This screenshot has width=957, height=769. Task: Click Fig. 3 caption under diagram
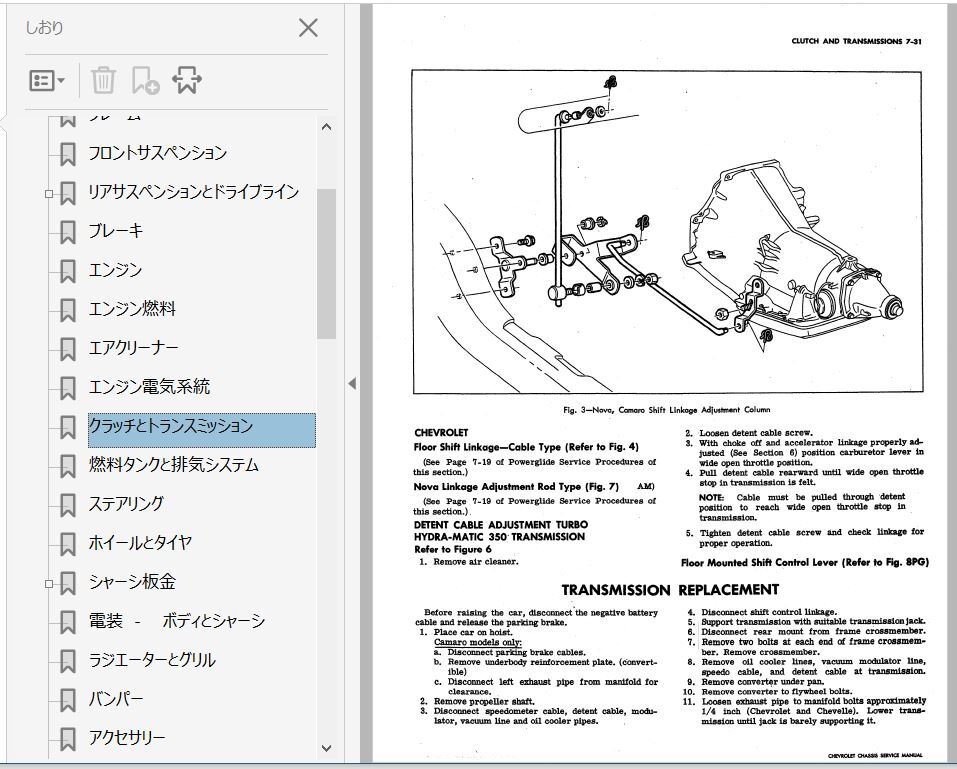click(666, 410)
